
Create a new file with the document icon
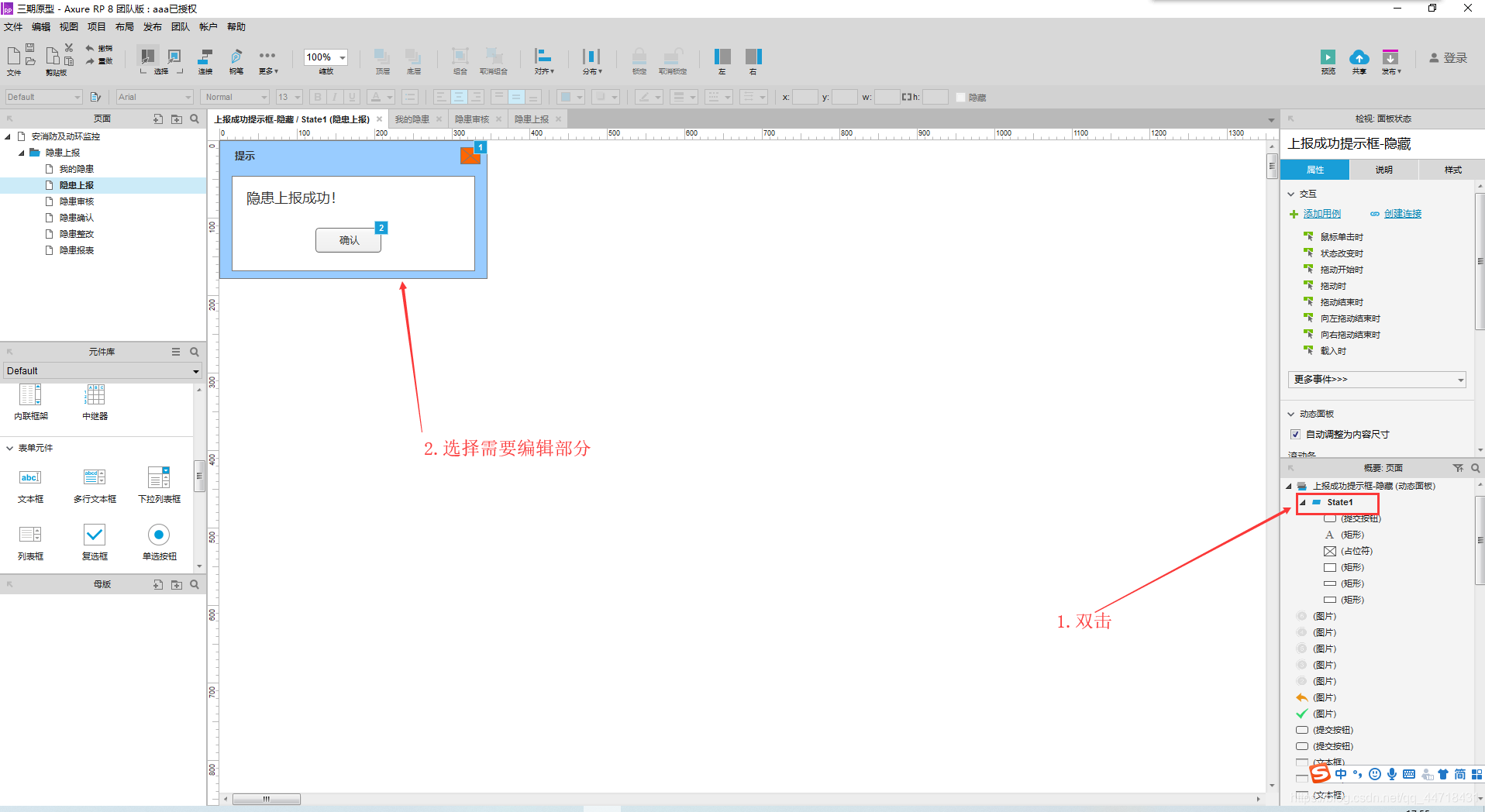coord(13,56)
